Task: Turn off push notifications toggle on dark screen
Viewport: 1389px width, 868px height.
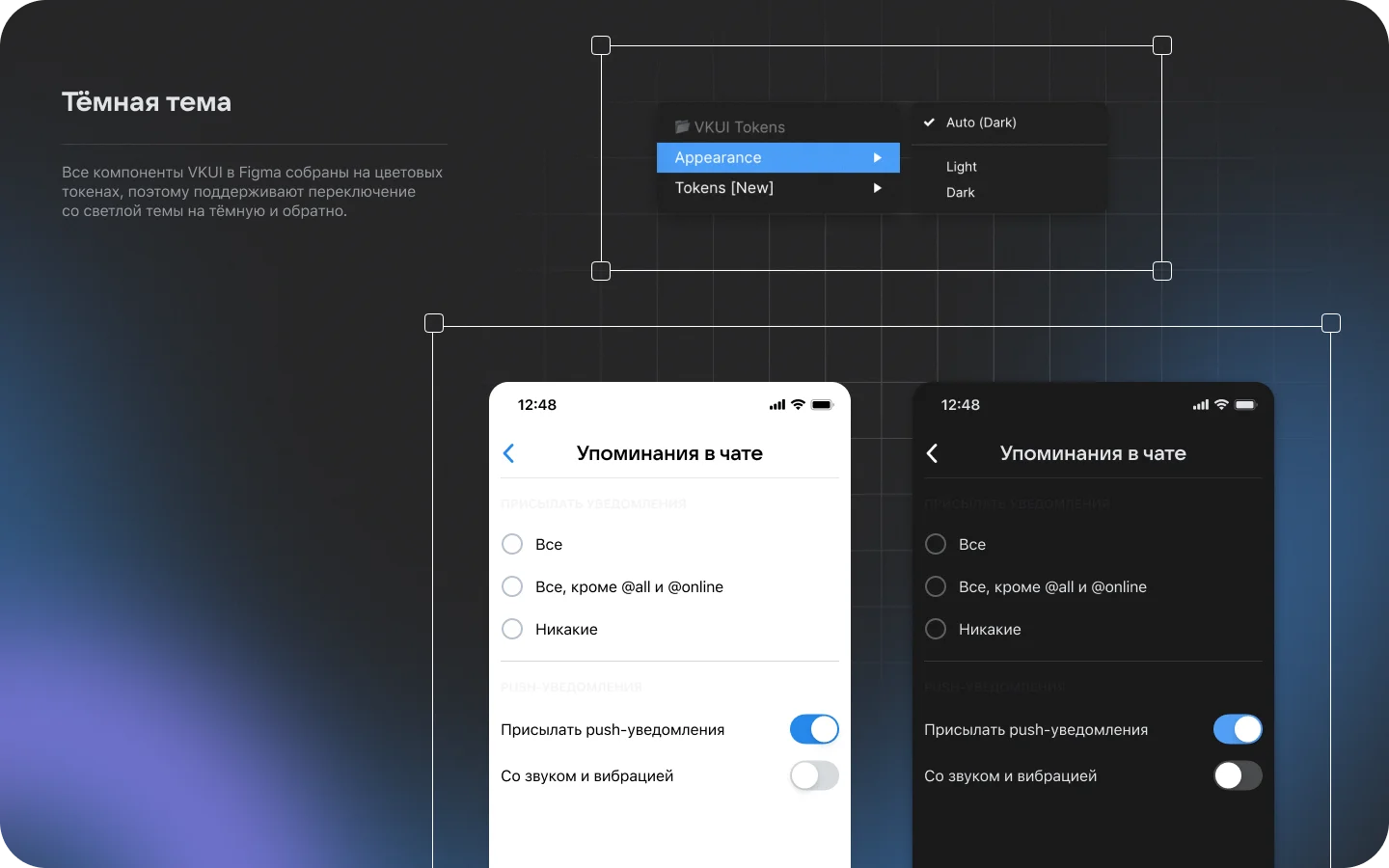Action: pos(1238,729)
